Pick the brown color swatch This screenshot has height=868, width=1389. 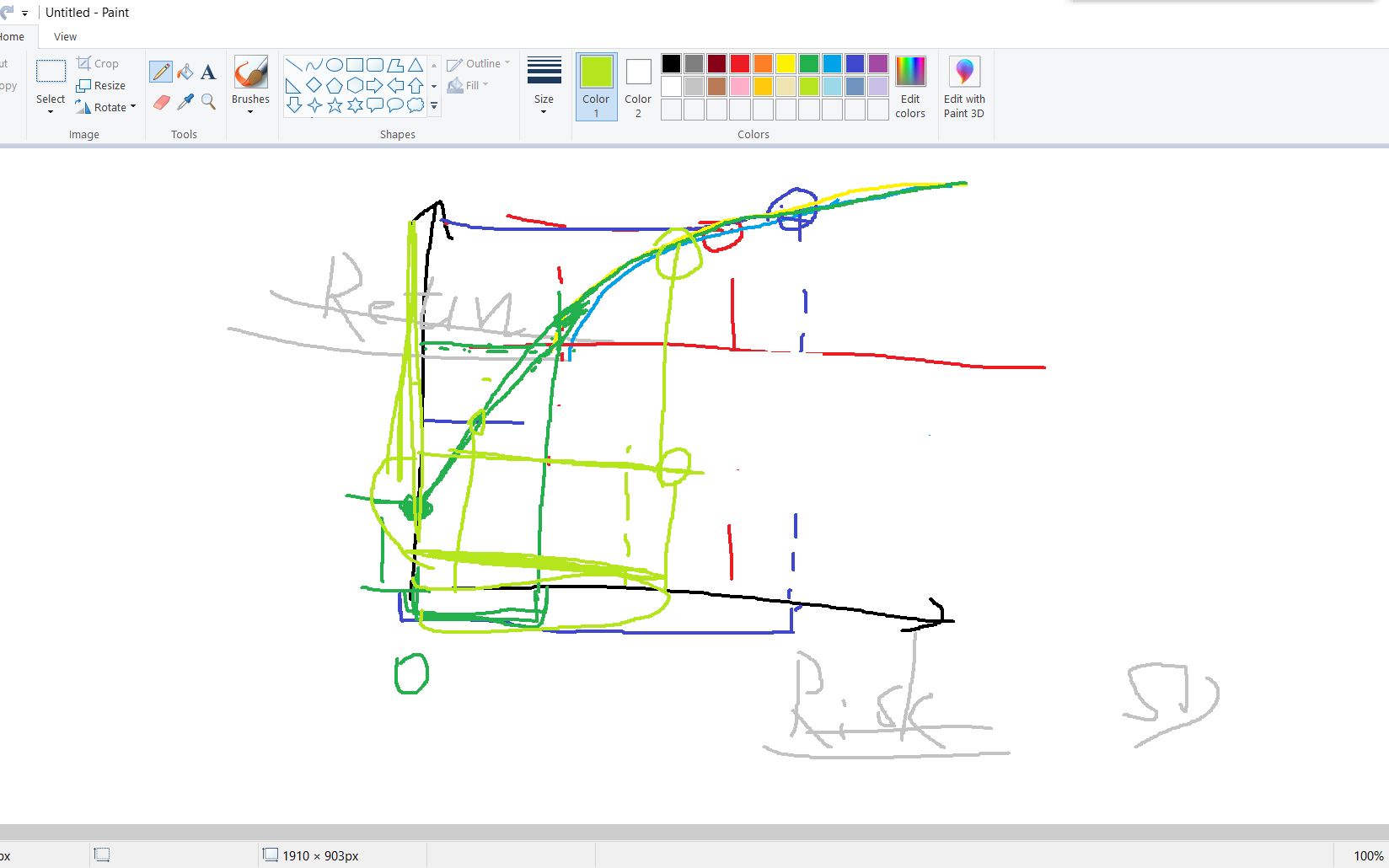717,87
